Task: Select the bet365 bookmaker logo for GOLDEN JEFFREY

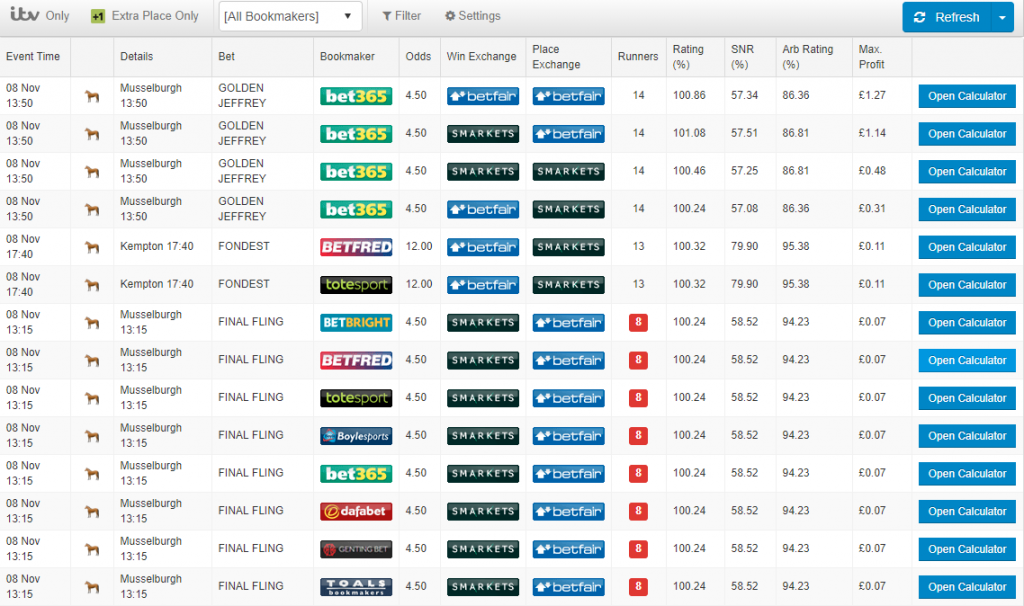Action: (x=355, y=95)
